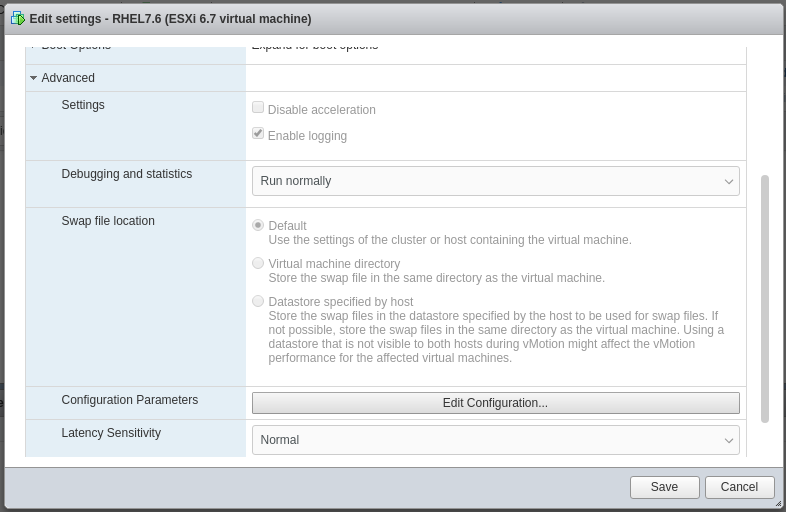Select the Swap file location label
This screenshot has width=786, height=512.
coord(108,221)
